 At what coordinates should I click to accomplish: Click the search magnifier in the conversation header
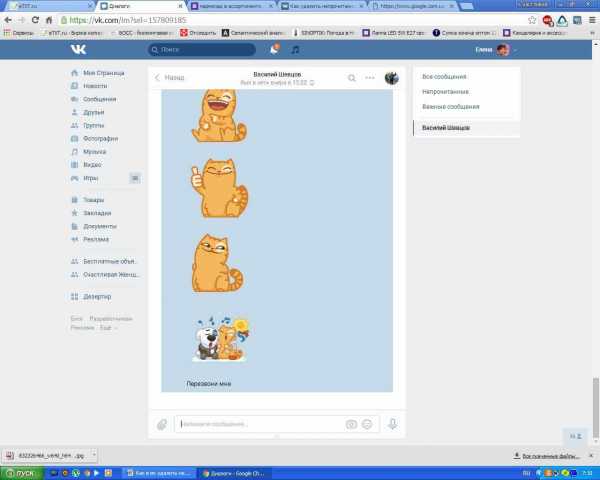351,78
